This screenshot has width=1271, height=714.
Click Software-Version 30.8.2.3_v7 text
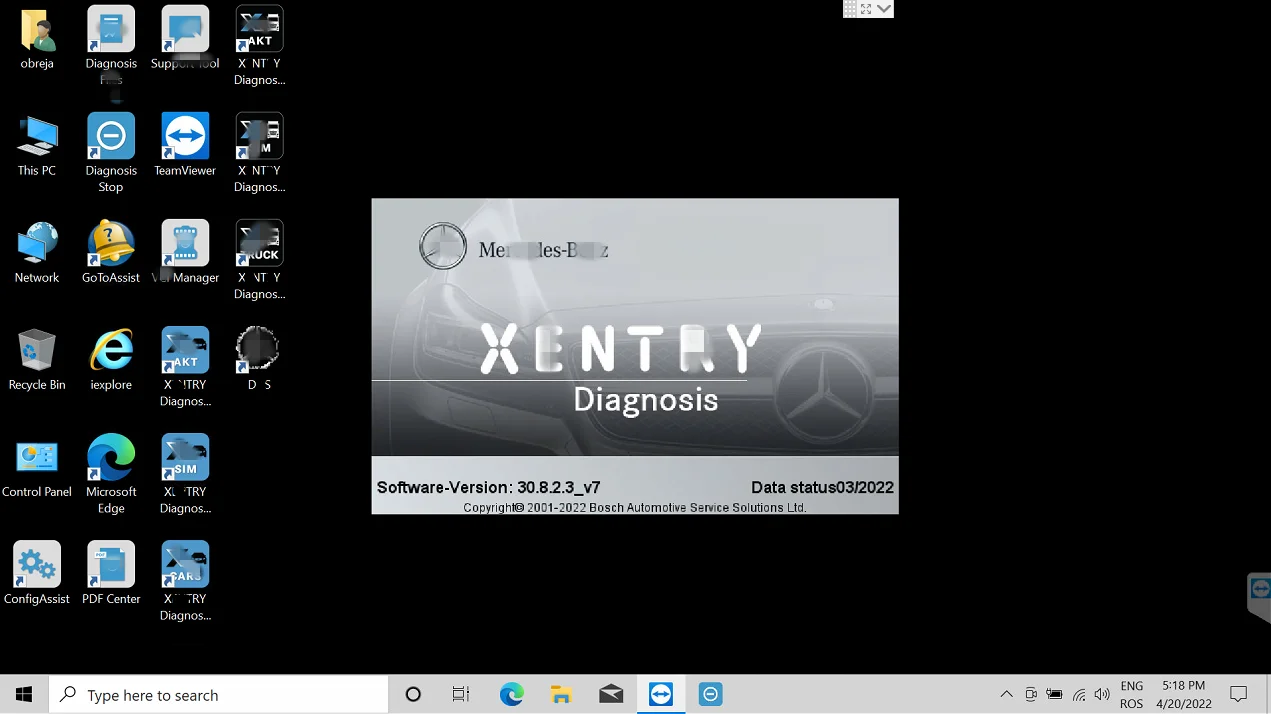tap(488, 488)
